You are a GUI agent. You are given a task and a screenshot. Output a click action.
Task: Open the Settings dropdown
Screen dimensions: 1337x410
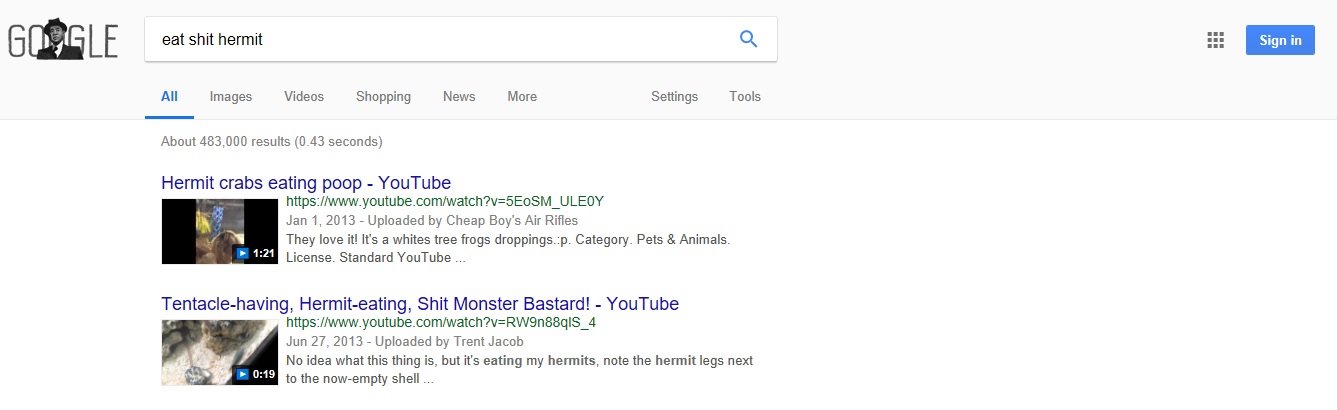(x=674, y=97)
